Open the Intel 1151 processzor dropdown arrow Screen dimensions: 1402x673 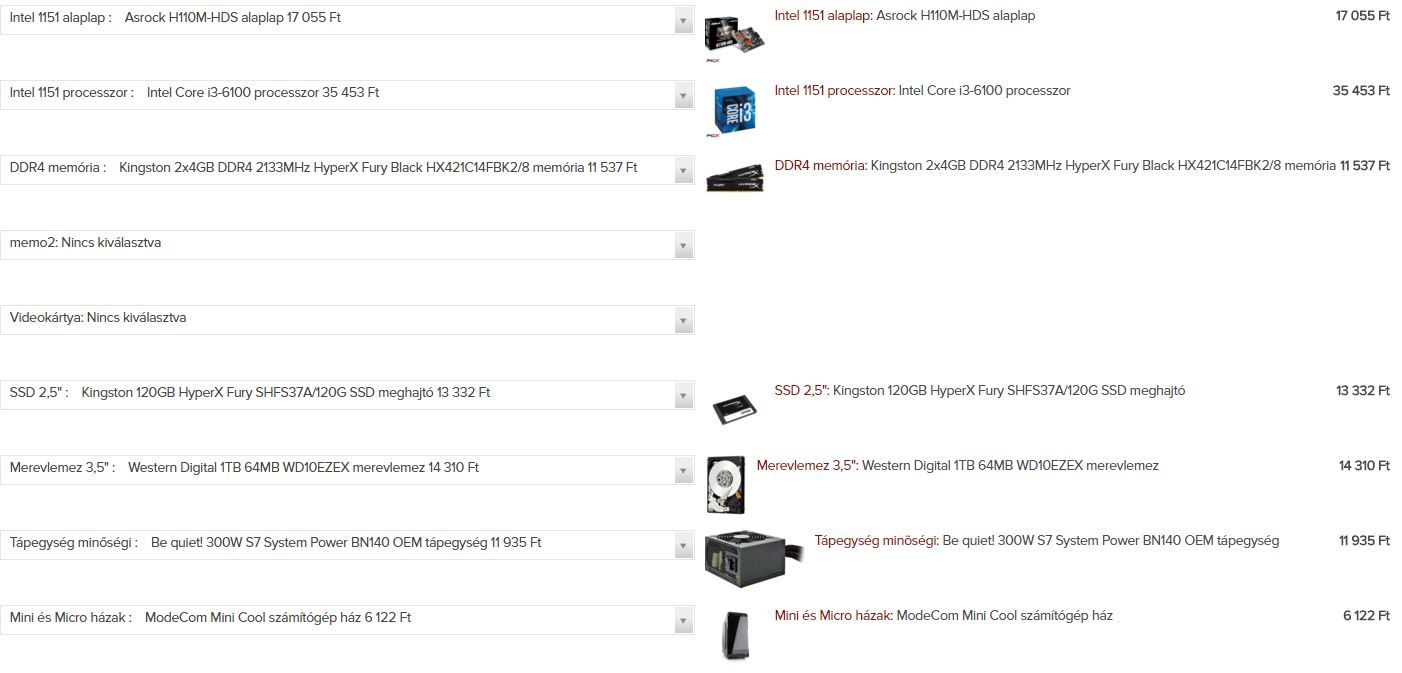pyautogui.click(x=683, y=96)
